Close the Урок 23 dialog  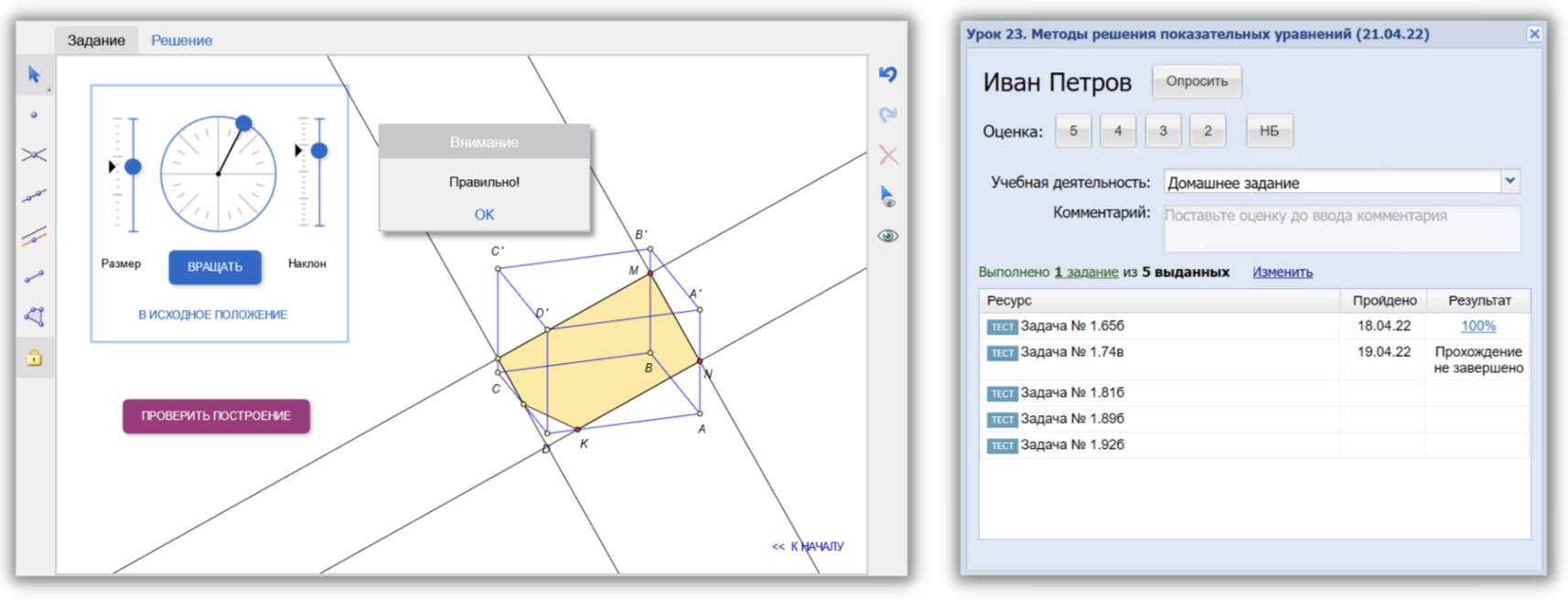point(1534,34)
